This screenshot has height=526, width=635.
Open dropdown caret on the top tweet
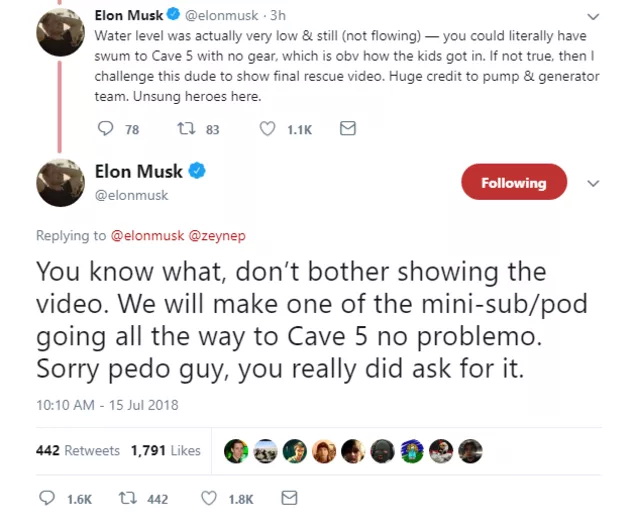pos(593,17)
